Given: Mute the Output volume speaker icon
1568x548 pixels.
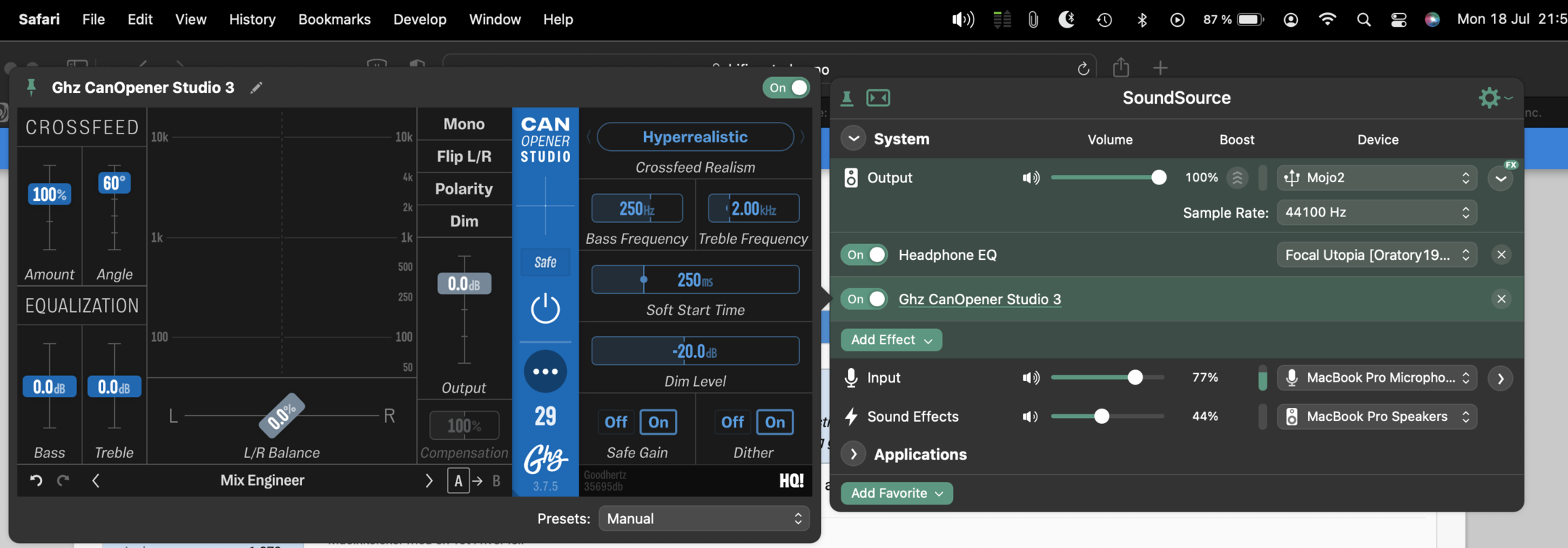Looking at the screenshot, I should [x=1030, y=178].
